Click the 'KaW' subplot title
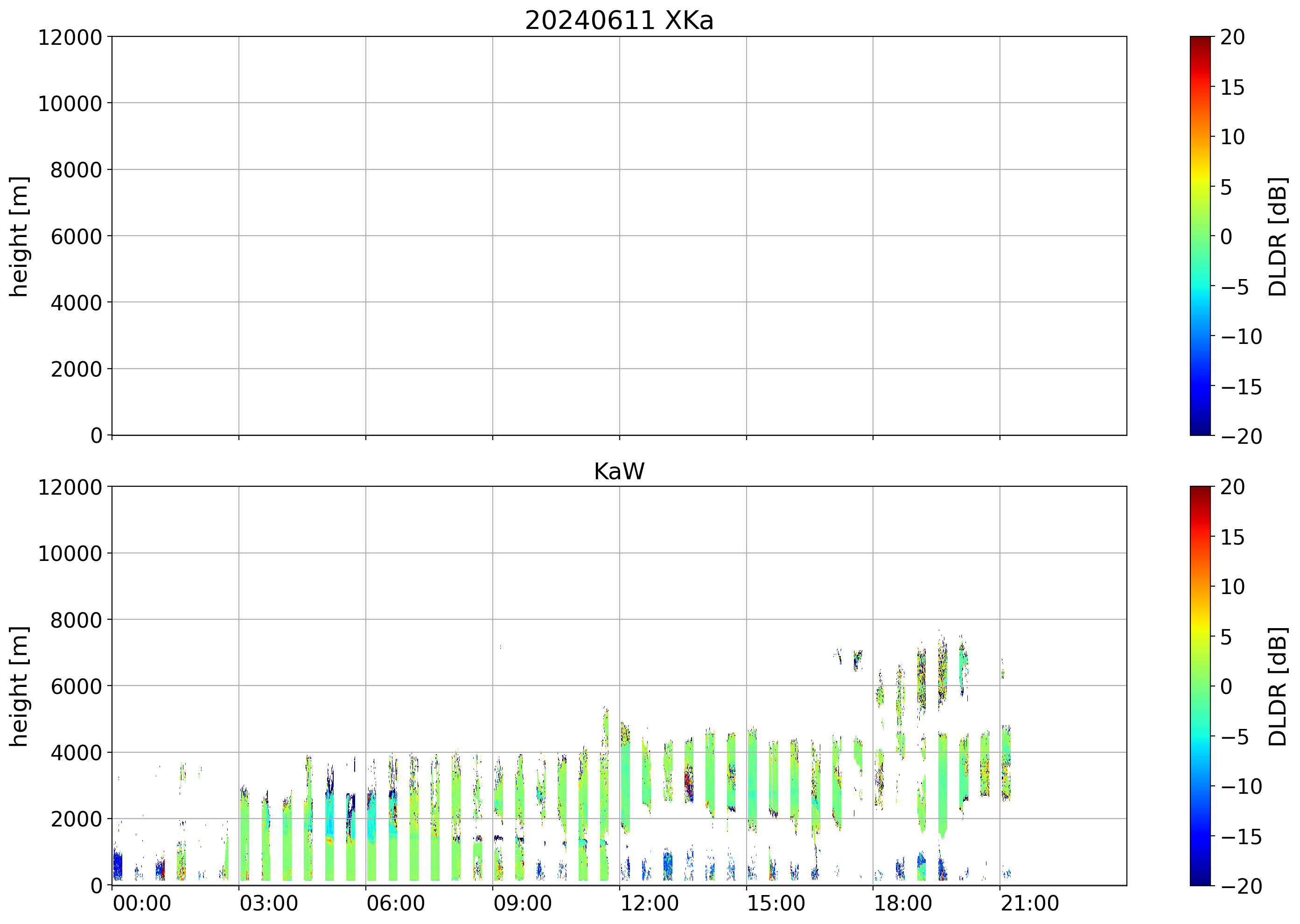1300x924 pixels. click(618, 472)
